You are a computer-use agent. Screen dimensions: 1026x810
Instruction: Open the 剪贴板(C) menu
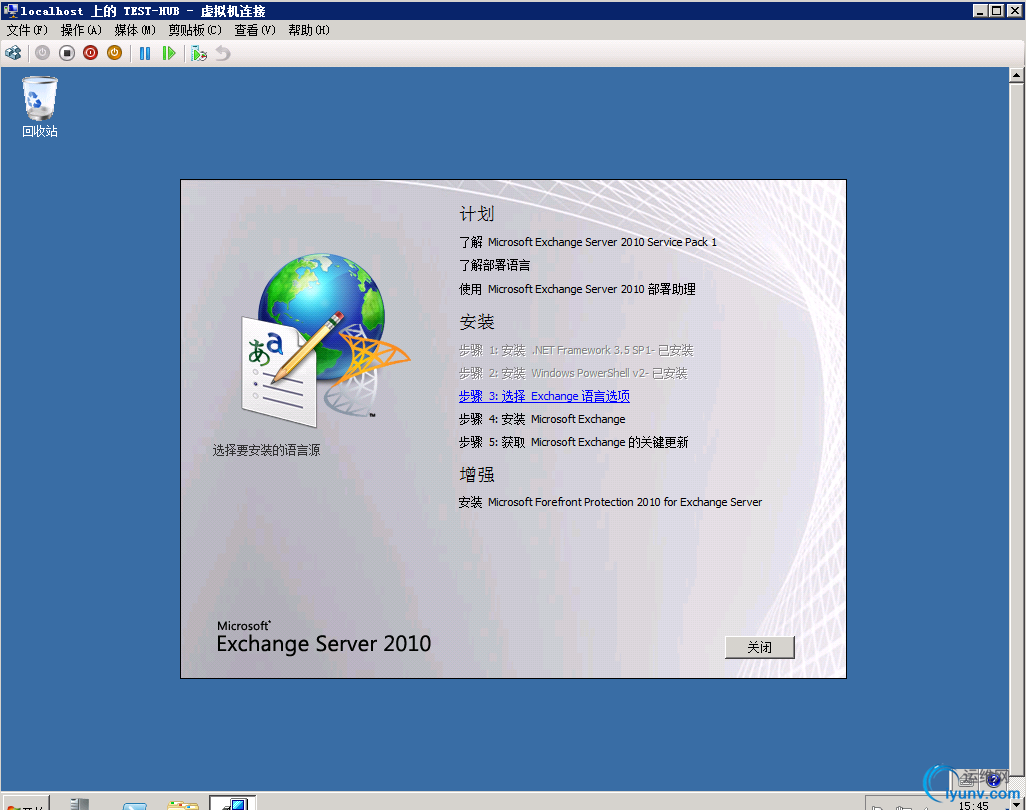pyautogui.click(x=195, y=30)
